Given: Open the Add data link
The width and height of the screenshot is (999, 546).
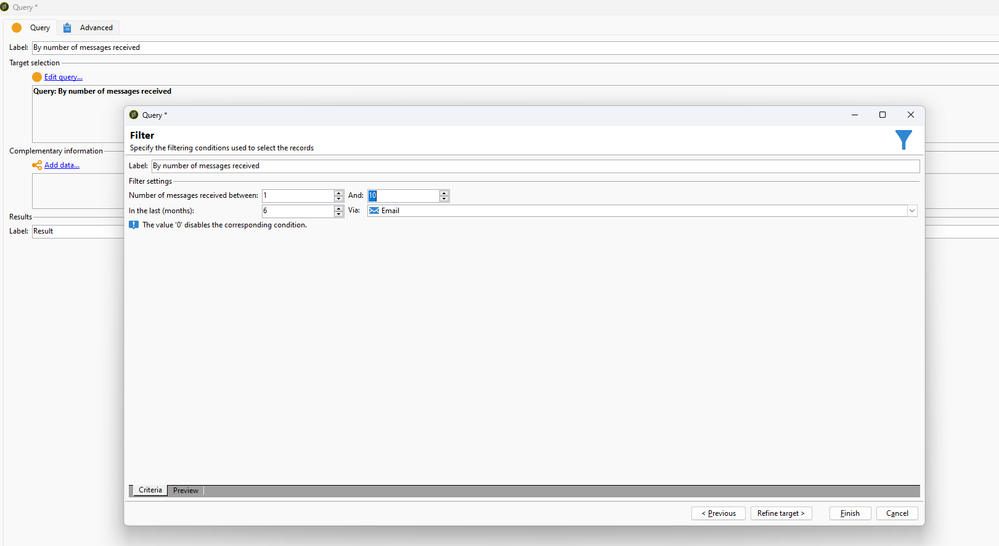Looking at the screenshot, I should [x=61, y=165].
